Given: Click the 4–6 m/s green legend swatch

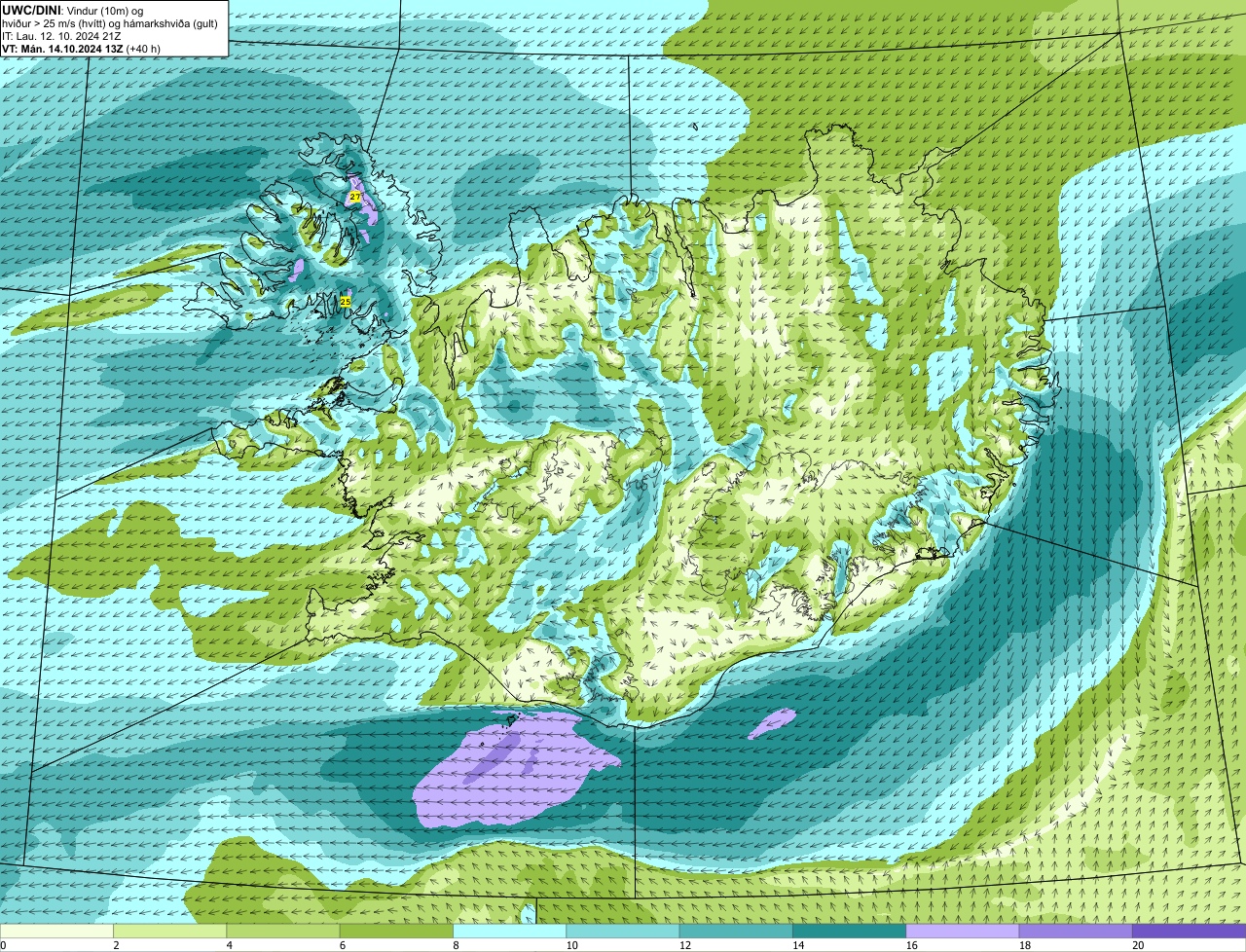Looking at the screenshot, I should pos(283,932).
